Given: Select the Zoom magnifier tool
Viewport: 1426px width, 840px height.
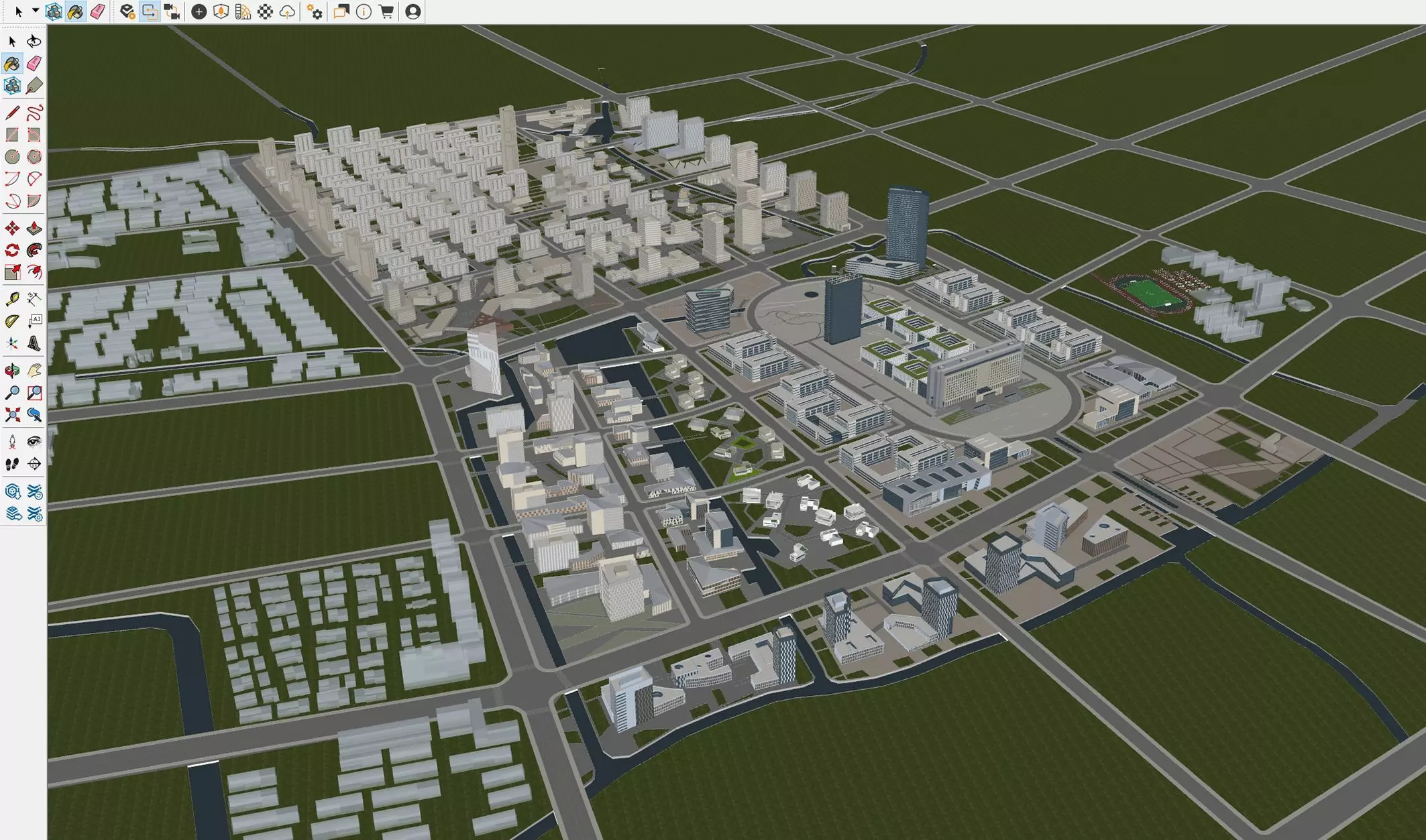Looking at the screenshot, I should coord(12,393).
